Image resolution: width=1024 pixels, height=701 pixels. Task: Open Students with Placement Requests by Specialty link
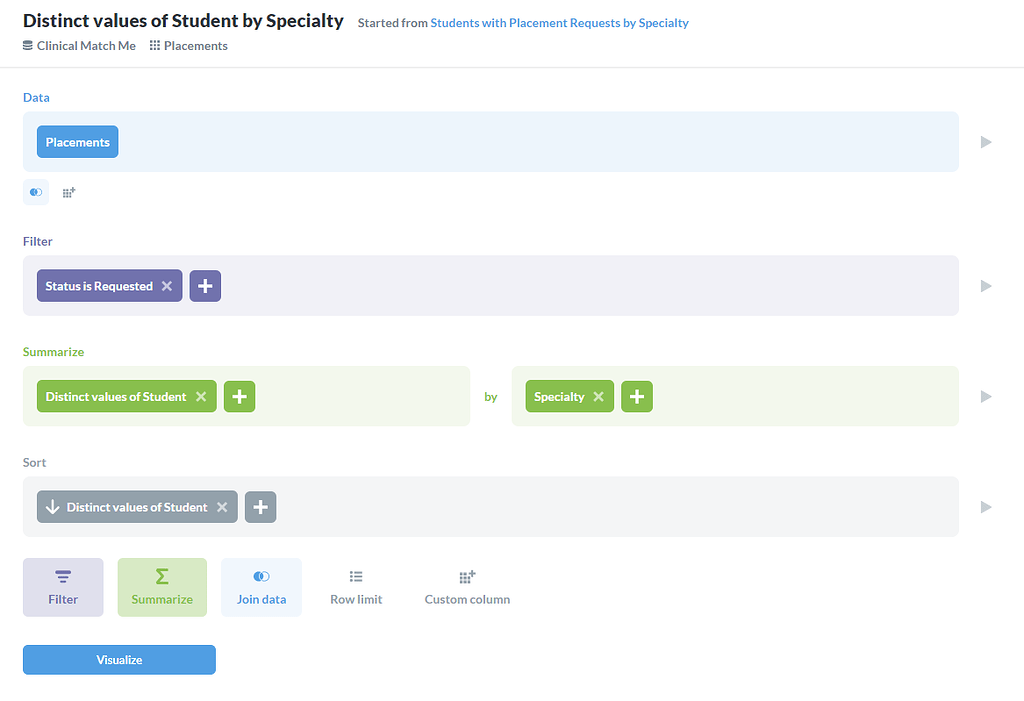tap(559, 23)
